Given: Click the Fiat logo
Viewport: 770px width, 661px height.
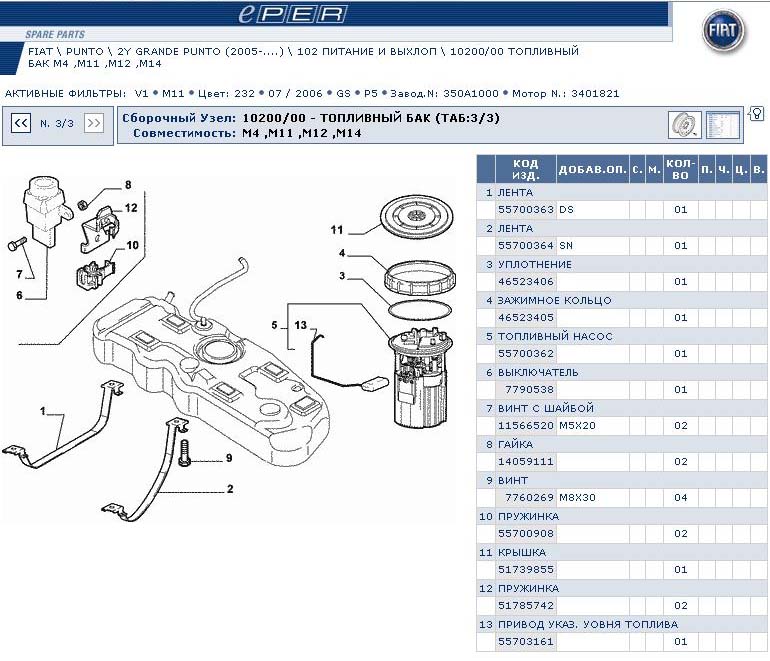Looking at the screenshot, I should [723, 34].
